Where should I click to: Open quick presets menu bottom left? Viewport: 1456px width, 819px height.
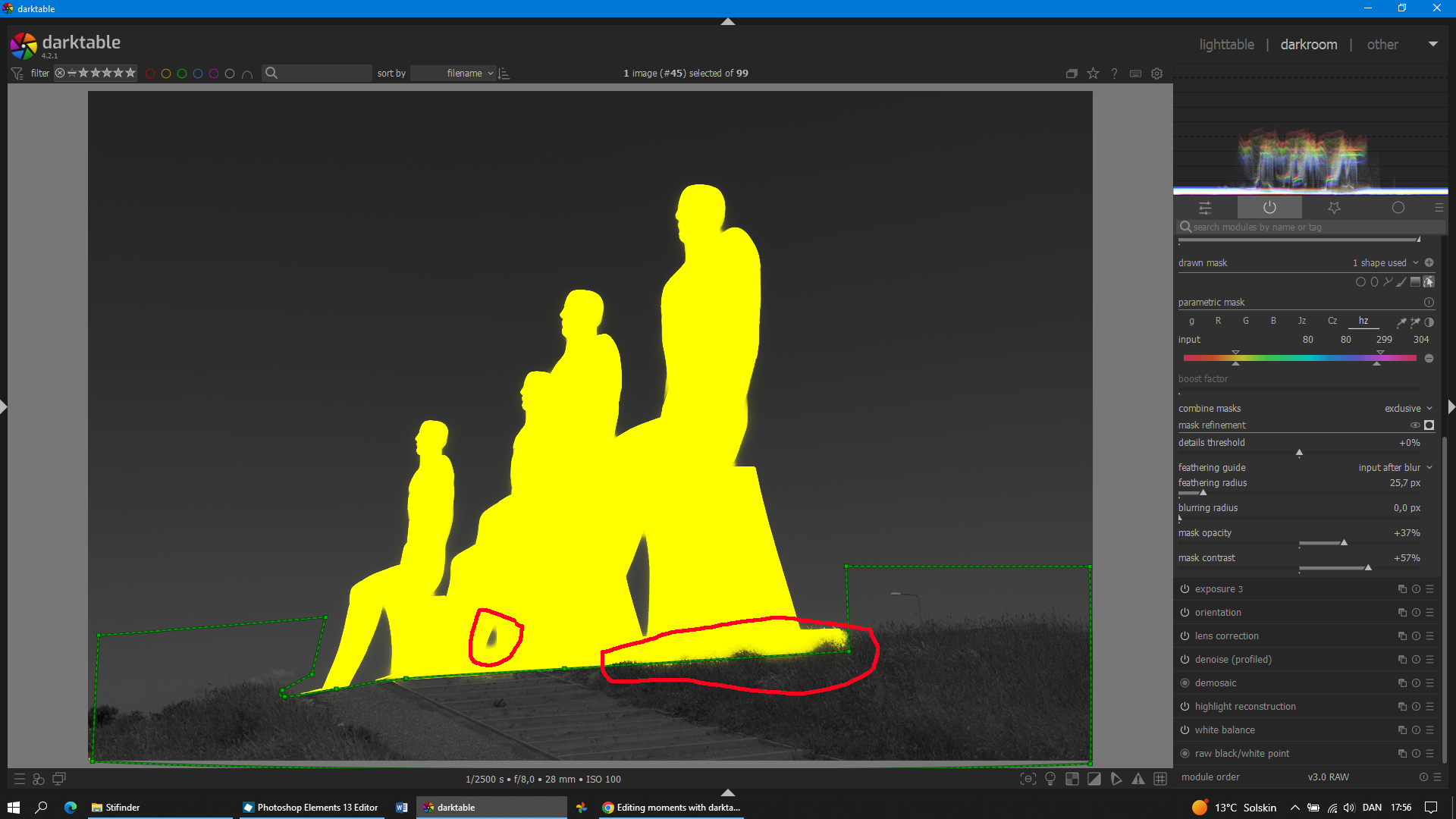(x=20, y=779)
